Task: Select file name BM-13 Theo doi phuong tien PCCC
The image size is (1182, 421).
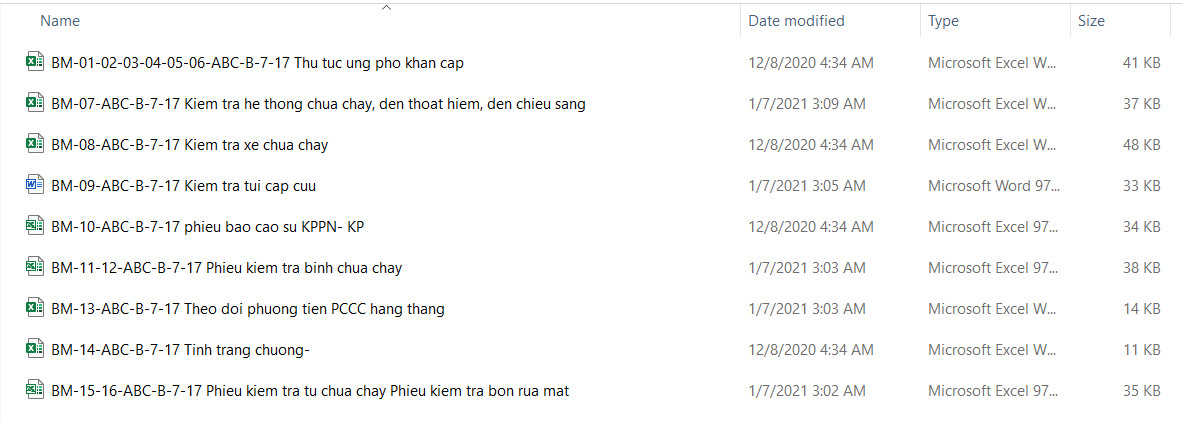Action: (248, 309)
